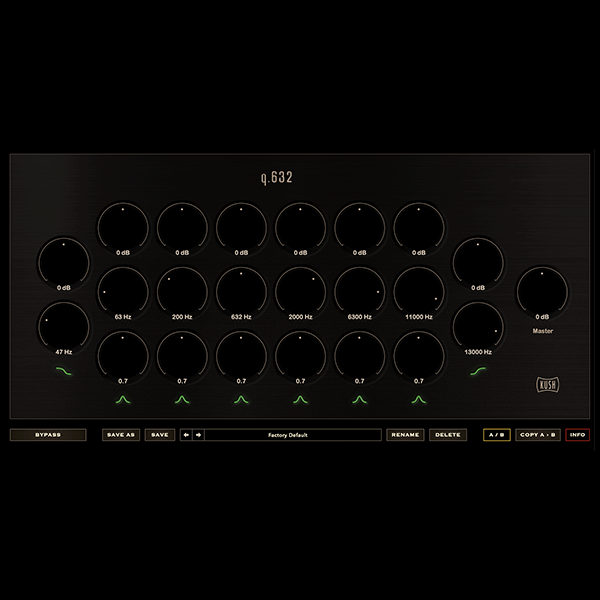Go to next preset with right arrow

[x=198, y=435]
